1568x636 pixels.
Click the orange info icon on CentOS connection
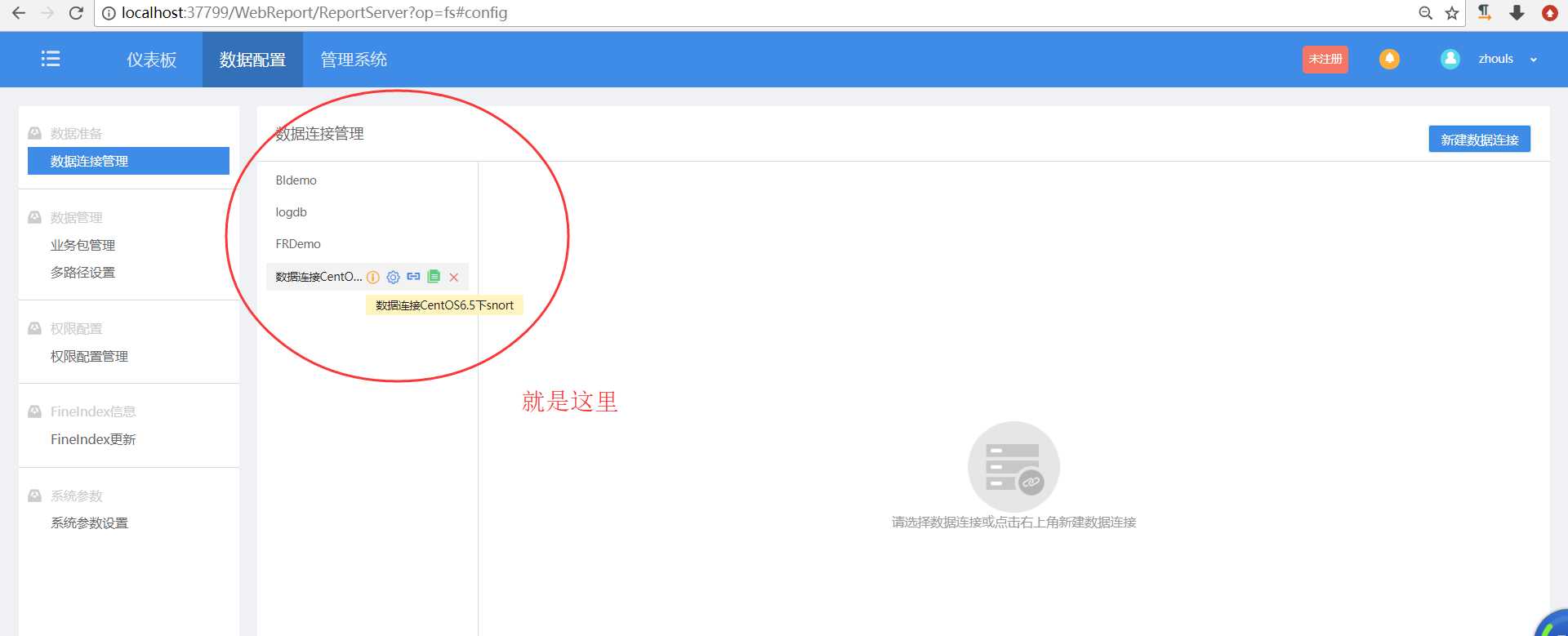(x=373, y=277)
